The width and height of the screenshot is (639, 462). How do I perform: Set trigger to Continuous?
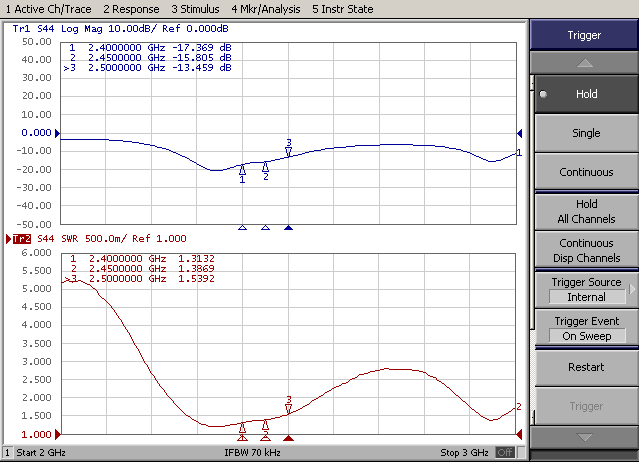tap(586, 172)
